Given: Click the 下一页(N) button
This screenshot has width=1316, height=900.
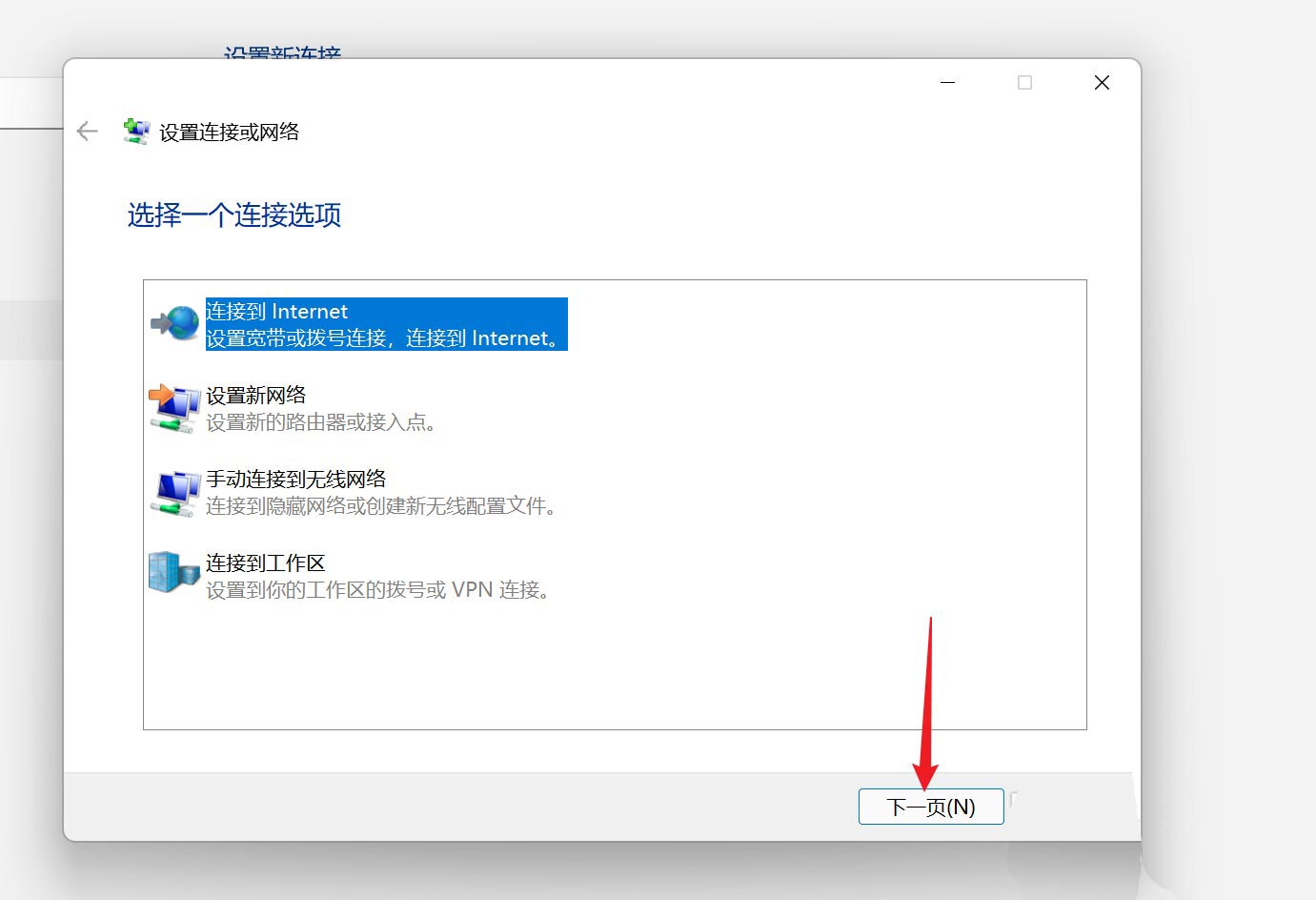Looking at the screenshot, I should coord(930,806).
